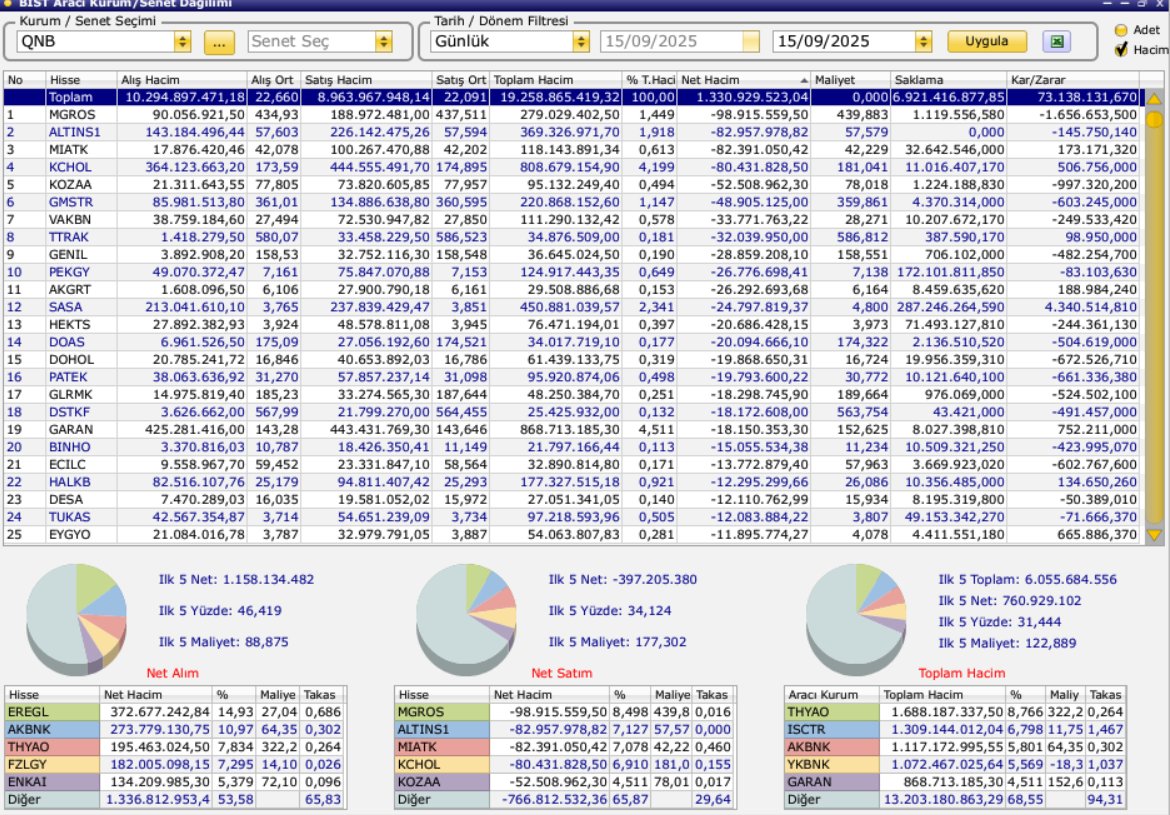
Task: Select the MGROS row in main table
Action: tap(572, 115)
